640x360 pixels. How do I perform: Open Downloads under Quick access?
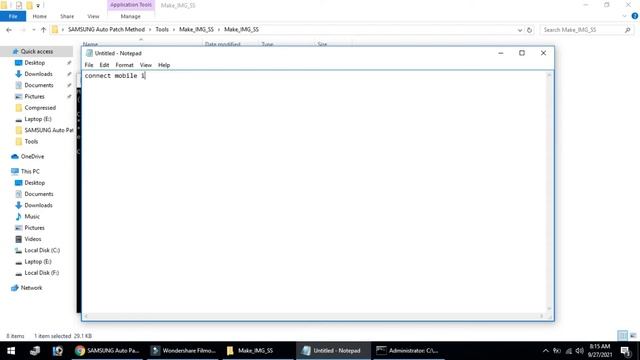(38, 74)
